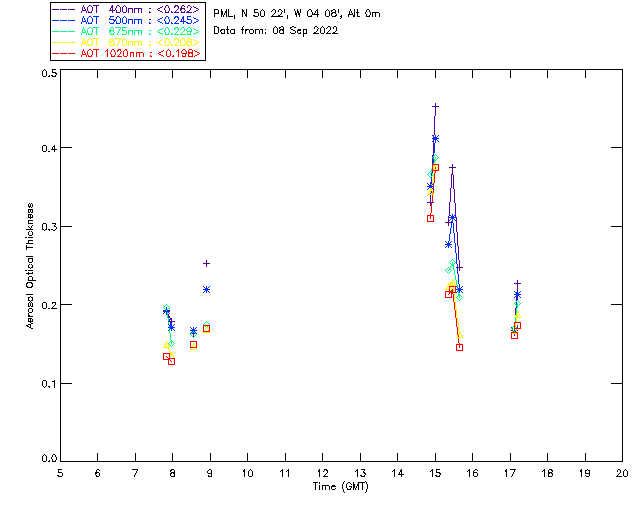Click the isolated purple plus marker near hour 9
This screenshot has height=512, width=640.
[207, 264]
